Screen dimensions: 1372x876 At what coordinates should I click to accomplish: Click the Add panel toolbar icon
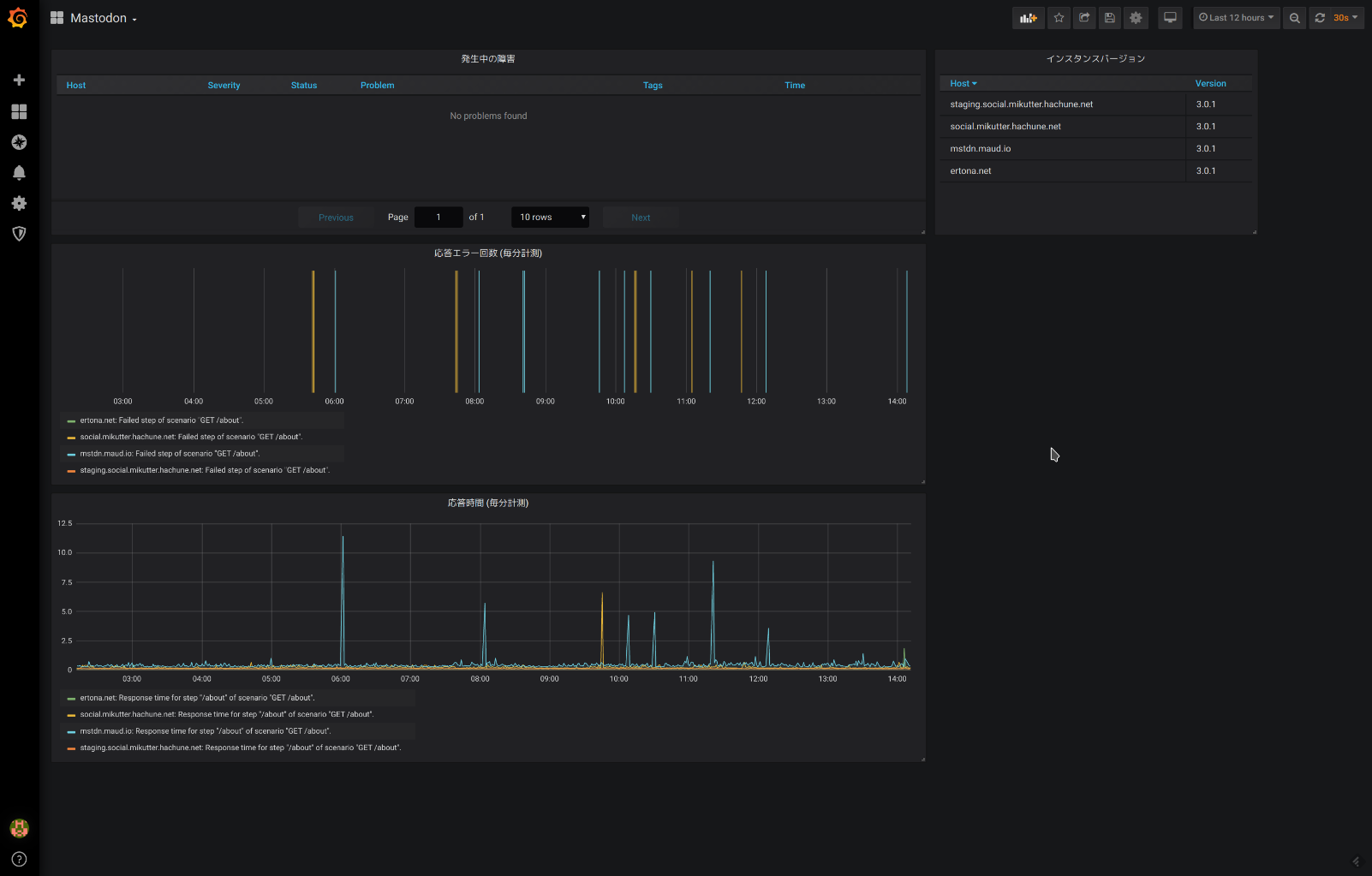[x=1028, y=18]
